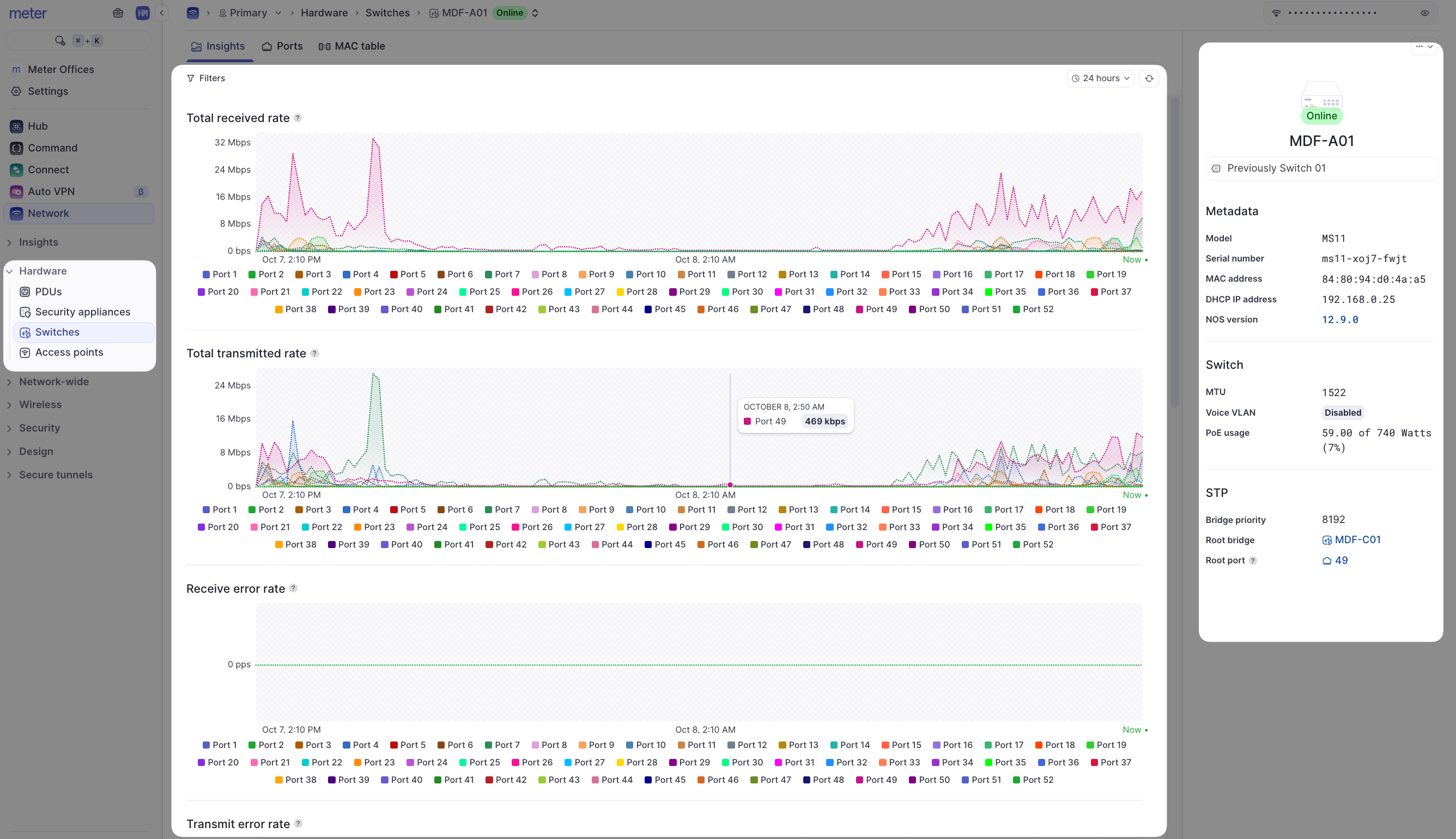This screenshot has height=839, width=1456.
Task: Toggle Port 49 in transmitted rate legend
Action: click(877, 544)
